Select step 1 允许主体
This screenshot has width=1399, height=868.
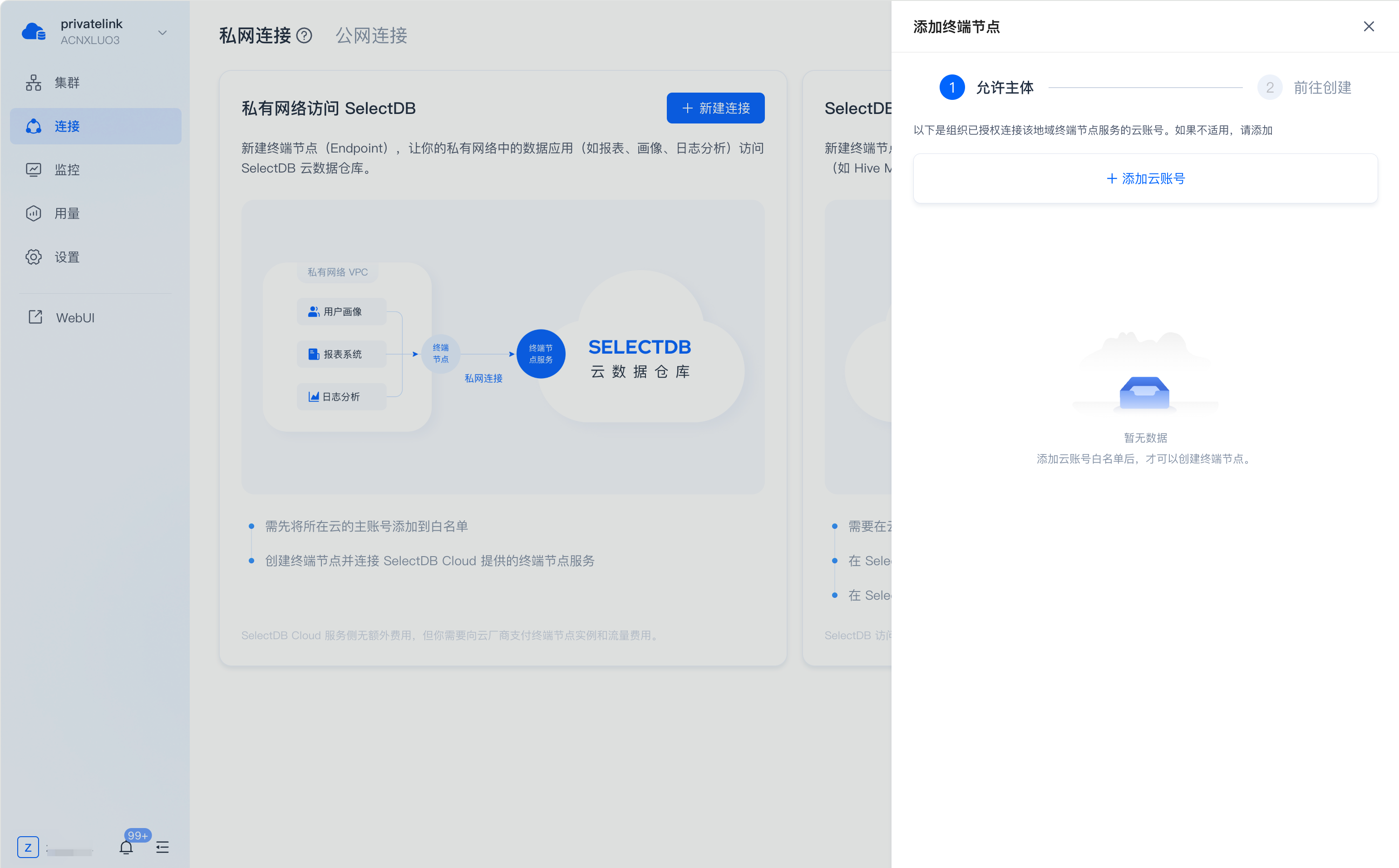pyautogui.click(x=986, y=87)
